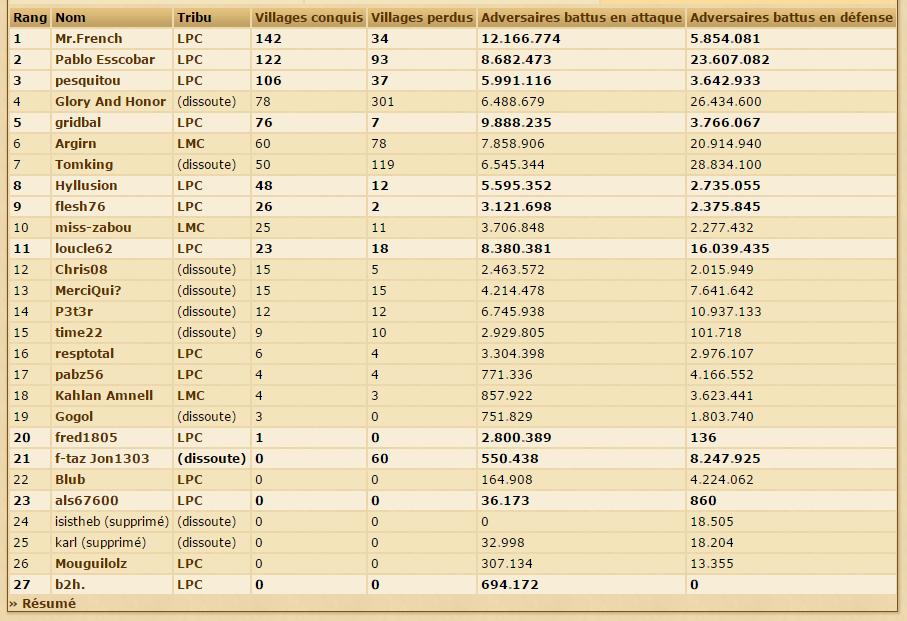The height and width of the screenshot is (621, 907).
Task: Select the value 101.718 in time22 row
Action: (x=716, y=332)
